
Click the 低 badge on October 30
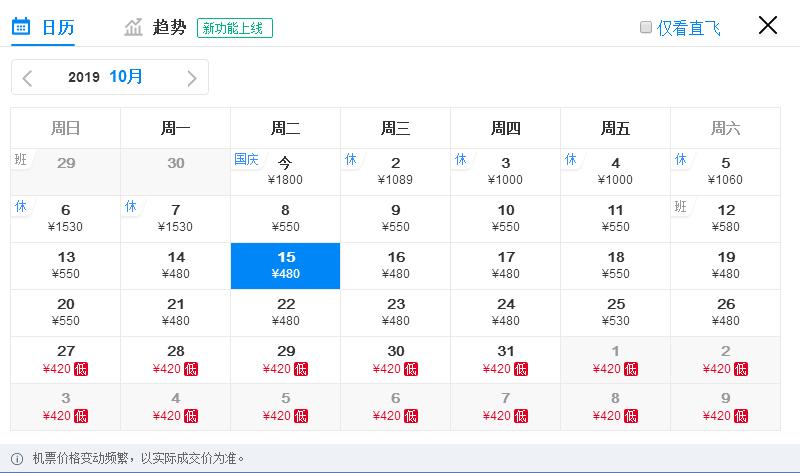tap(411, 369)
